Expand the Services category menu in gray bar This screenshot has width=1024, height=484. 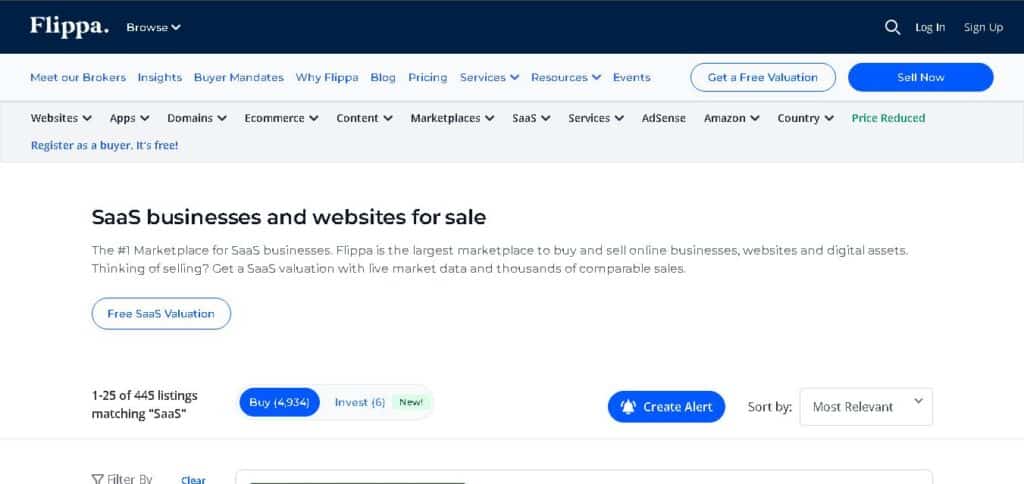596,118
